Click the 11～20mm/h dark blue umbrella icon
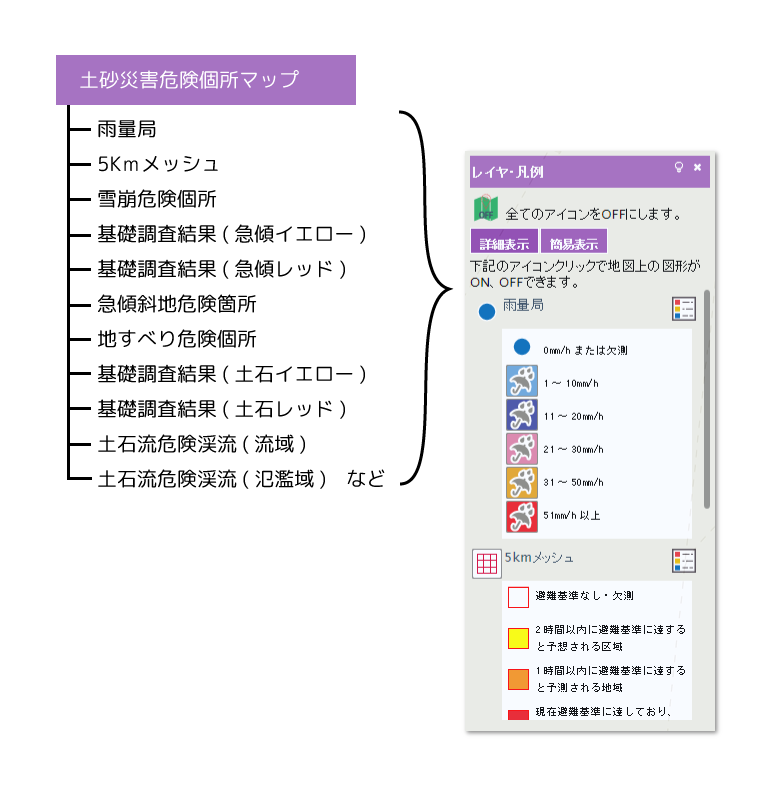Viewport: 780px width, 800px height. [522, 414]
